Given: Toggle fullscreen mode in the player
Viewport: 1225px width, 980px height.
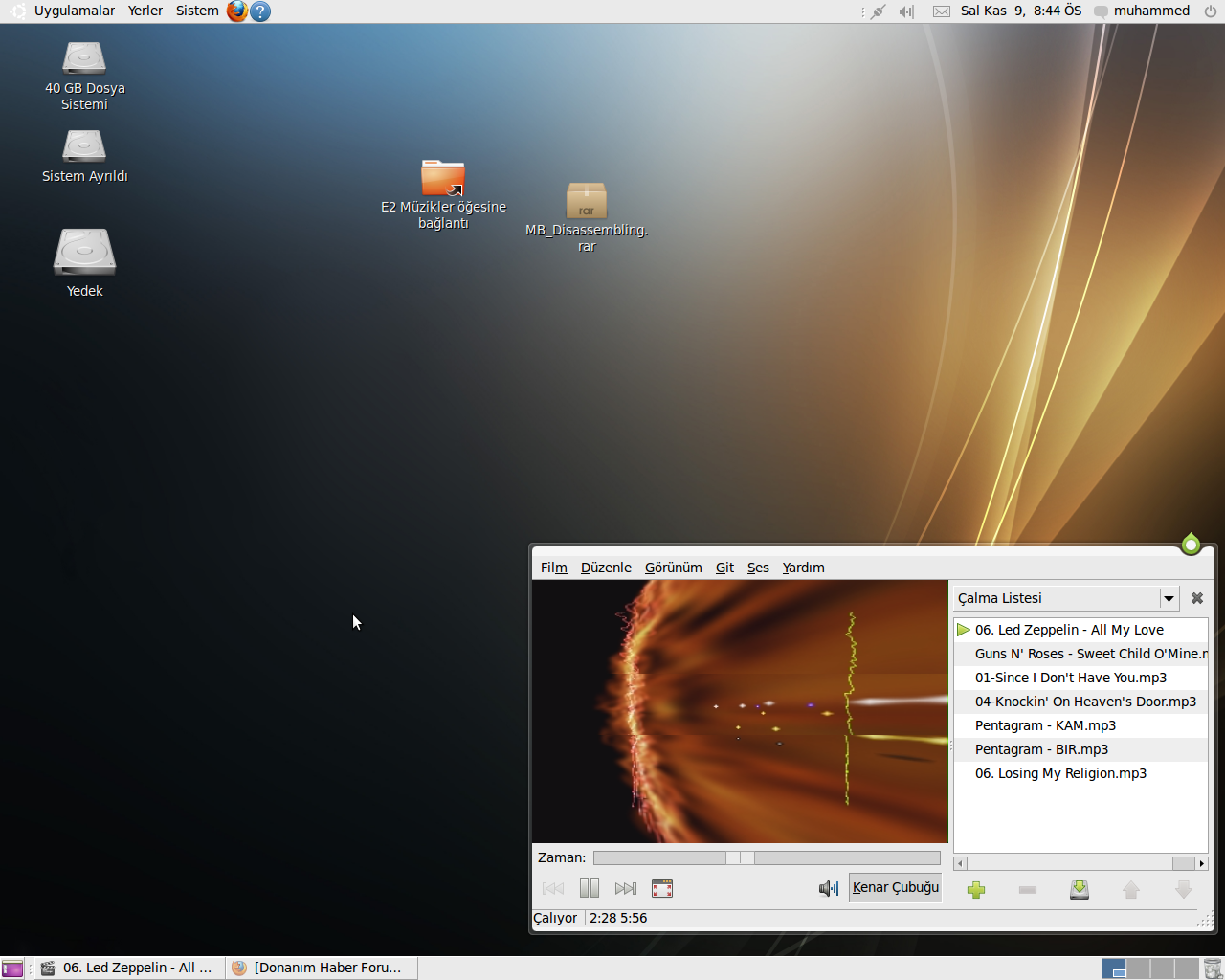Looking at the screenshot, I should coord(662,888).
